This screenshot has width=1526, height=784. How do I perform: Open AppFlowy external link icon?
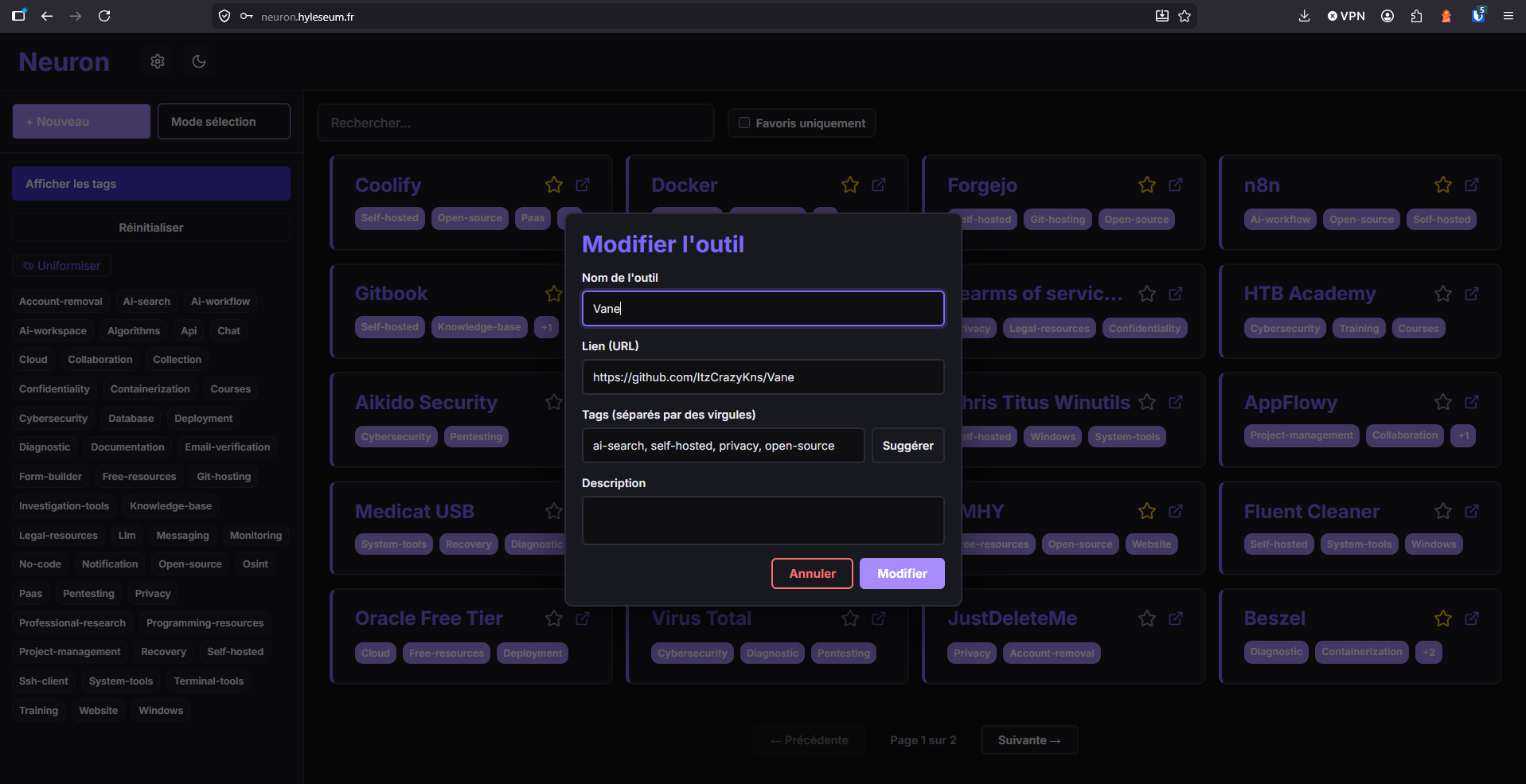pos(1472,402)
